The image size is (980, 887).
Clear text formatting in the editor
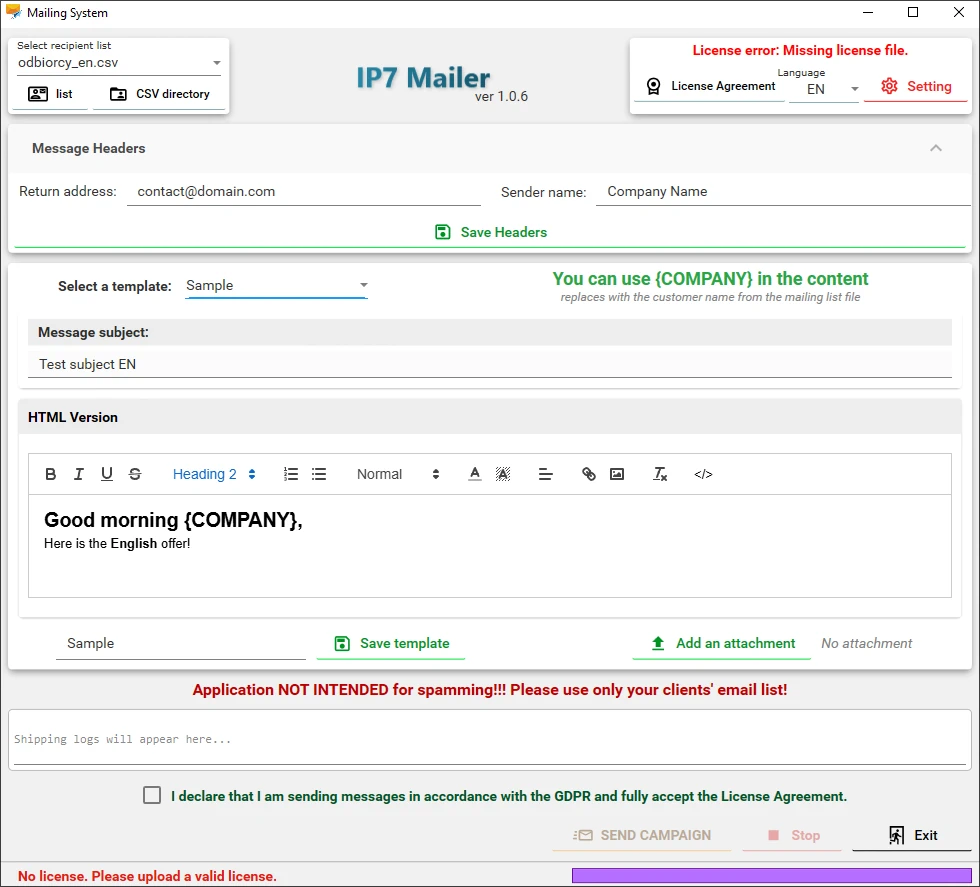click(660, 474)
